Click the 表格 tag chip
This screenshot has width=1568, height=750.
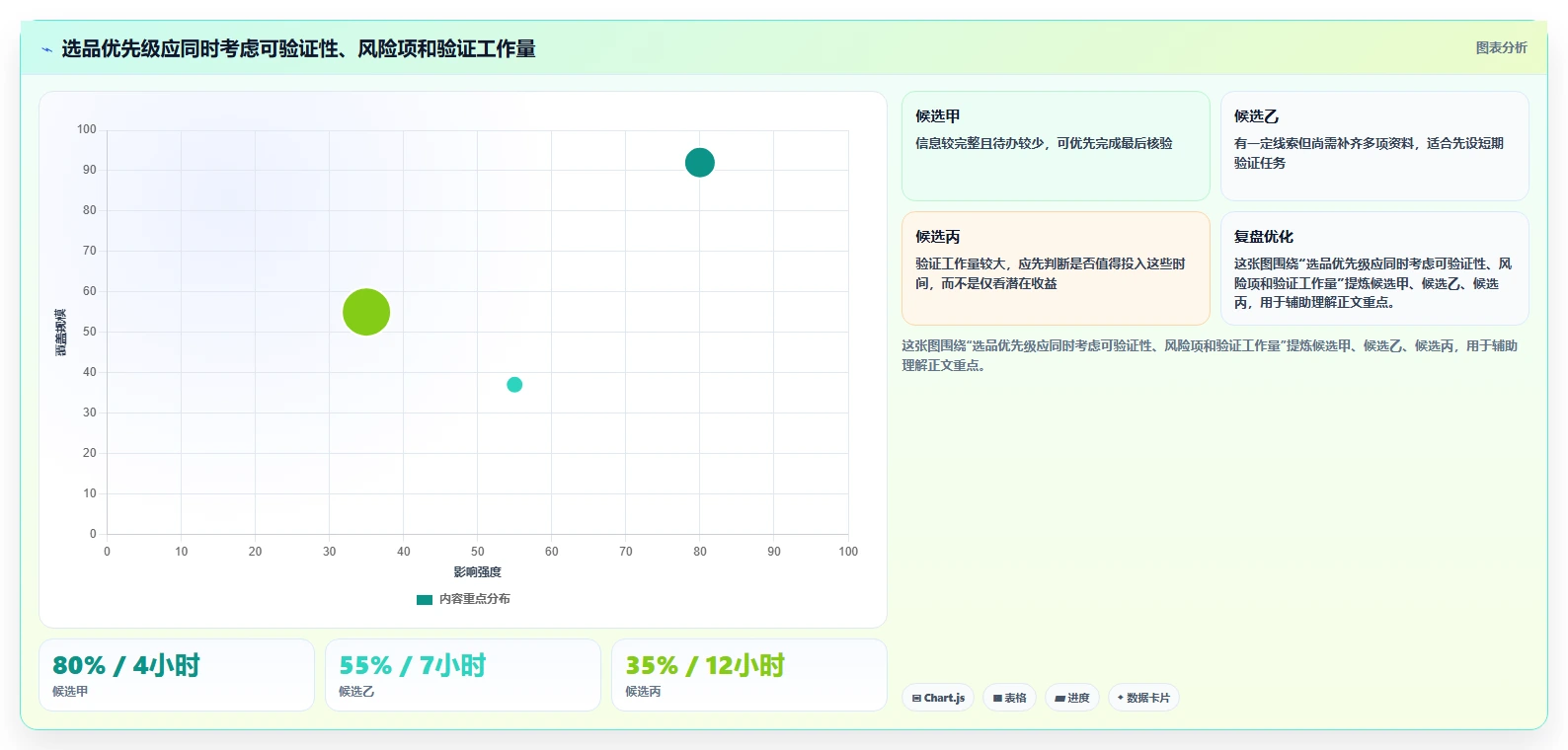(x=1009, y=698)
